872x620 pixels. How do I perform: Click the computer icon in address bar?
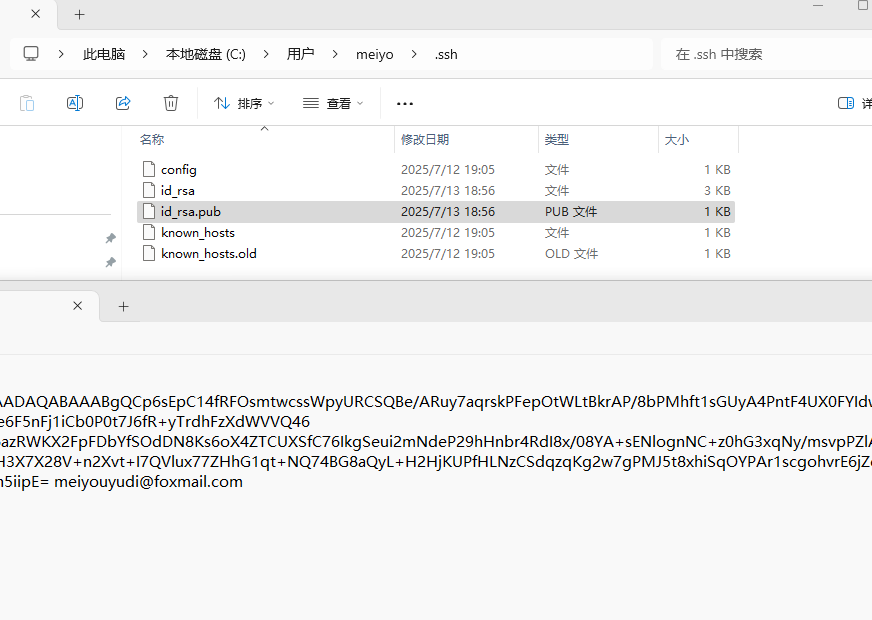(x=31, y=54)
